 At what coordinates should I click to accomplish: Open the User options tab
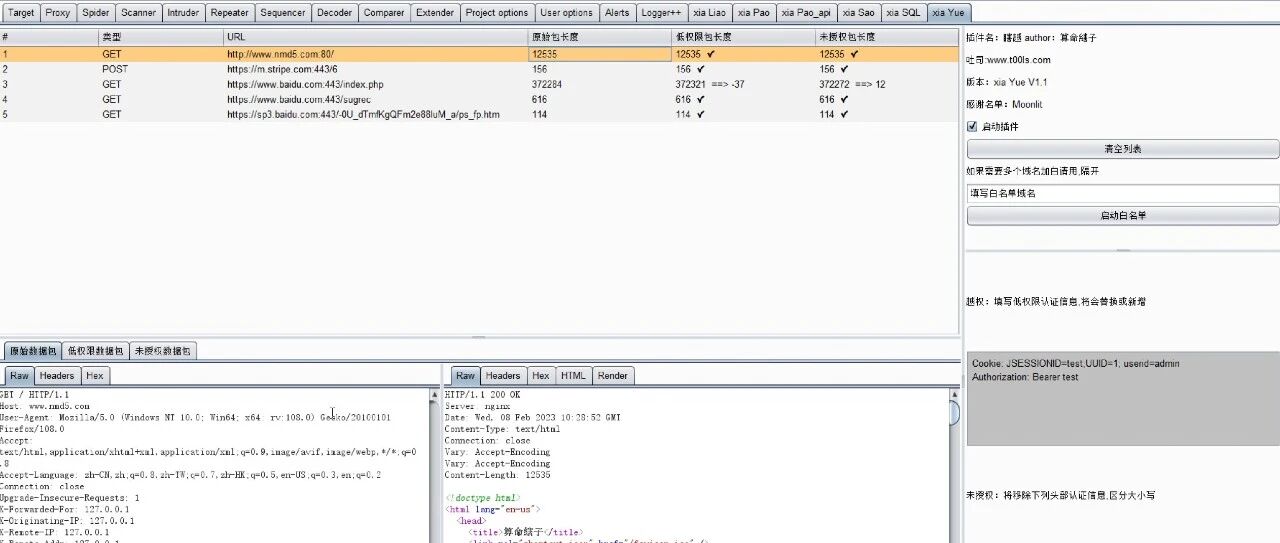(566, 13)
